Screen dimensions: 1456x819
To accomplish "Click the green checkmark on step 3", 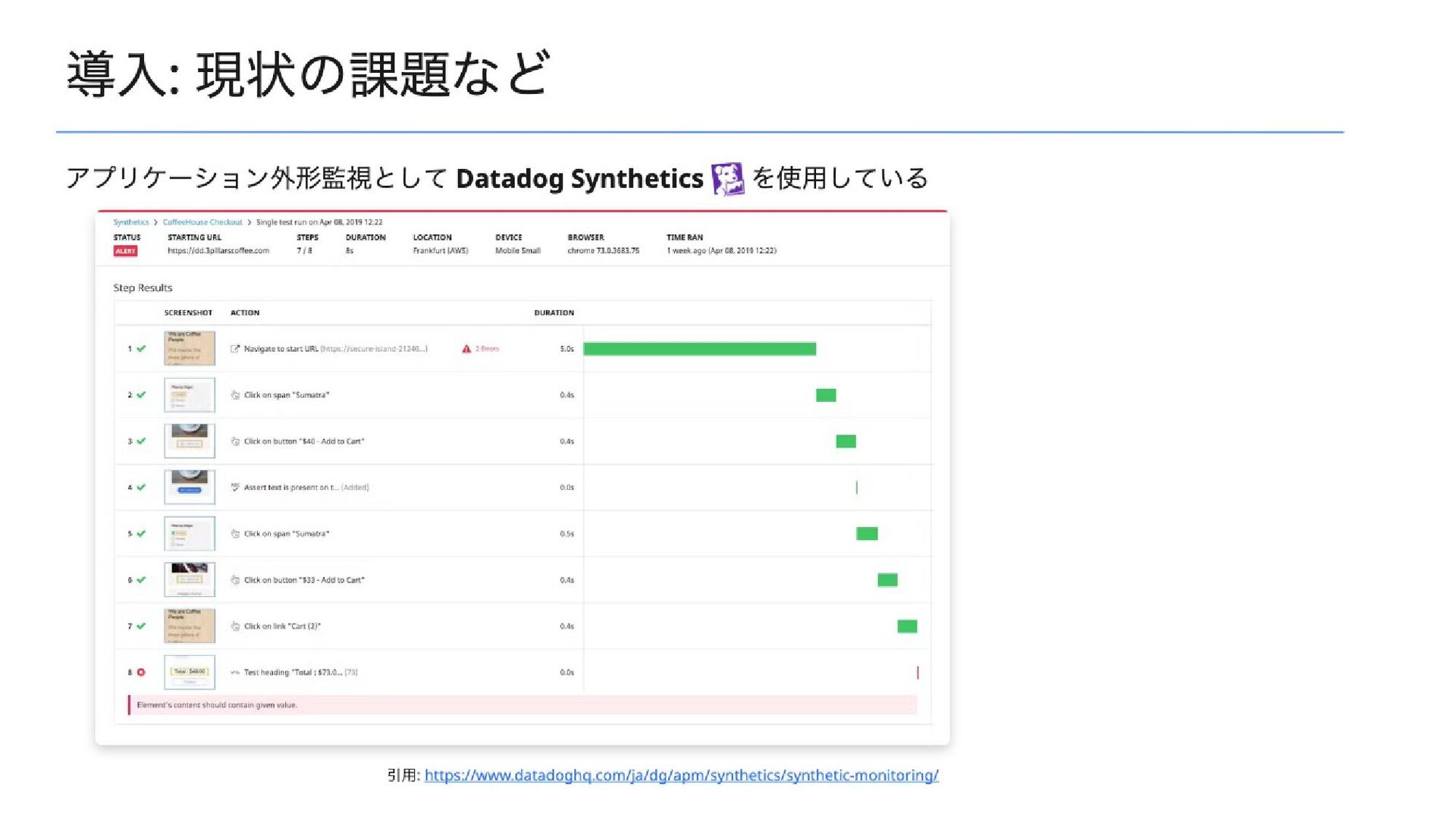I will (x=141, y=441).
